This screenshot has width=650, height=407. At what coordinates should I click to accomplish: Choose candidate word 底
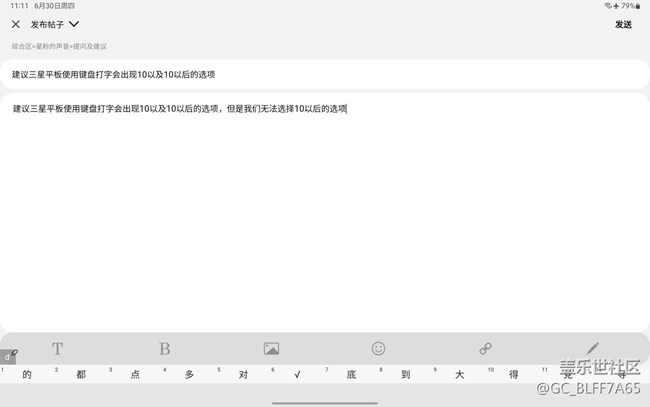pyautogui.click(x=351, y=375)
